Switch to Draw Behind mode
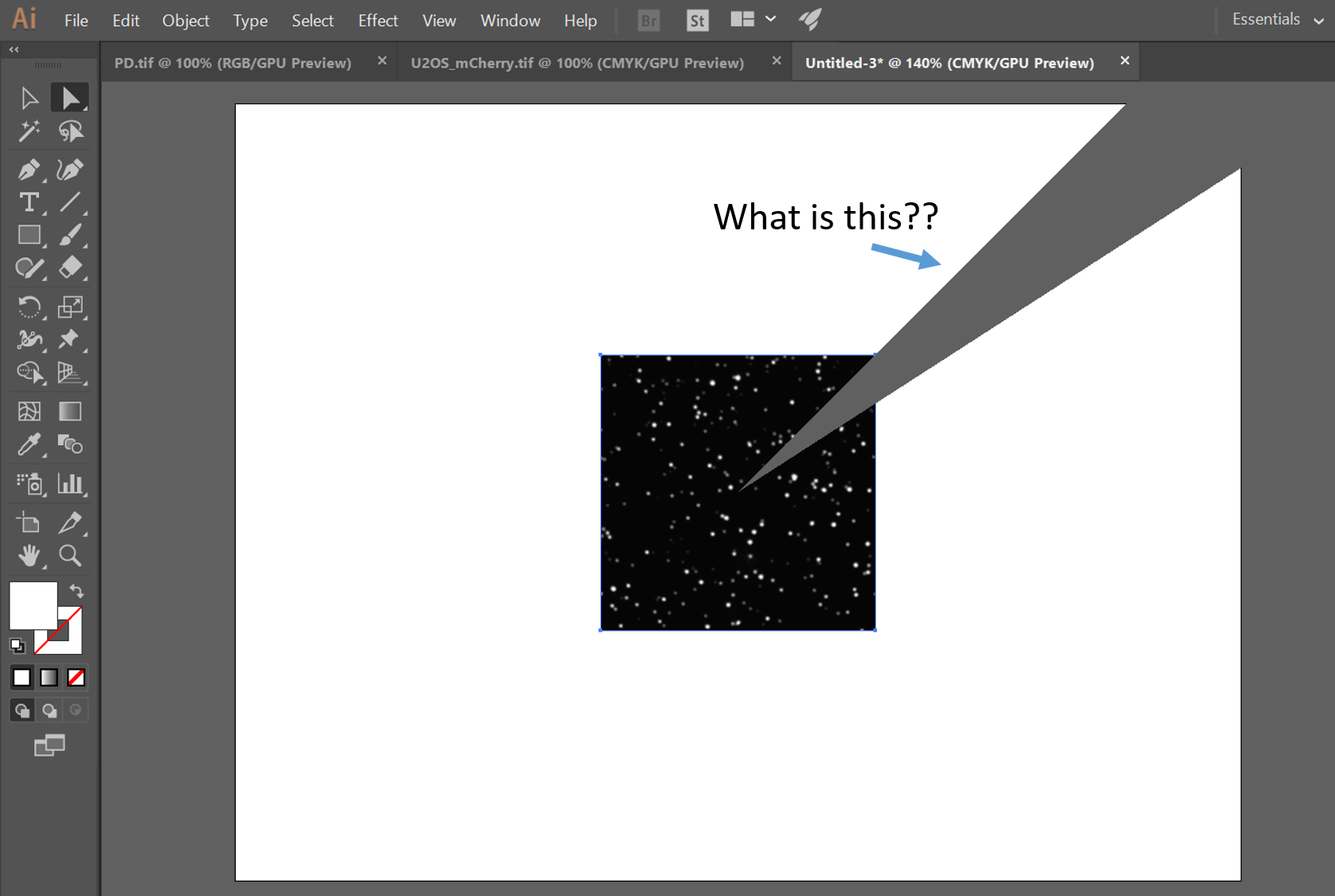 pos(49,710)
